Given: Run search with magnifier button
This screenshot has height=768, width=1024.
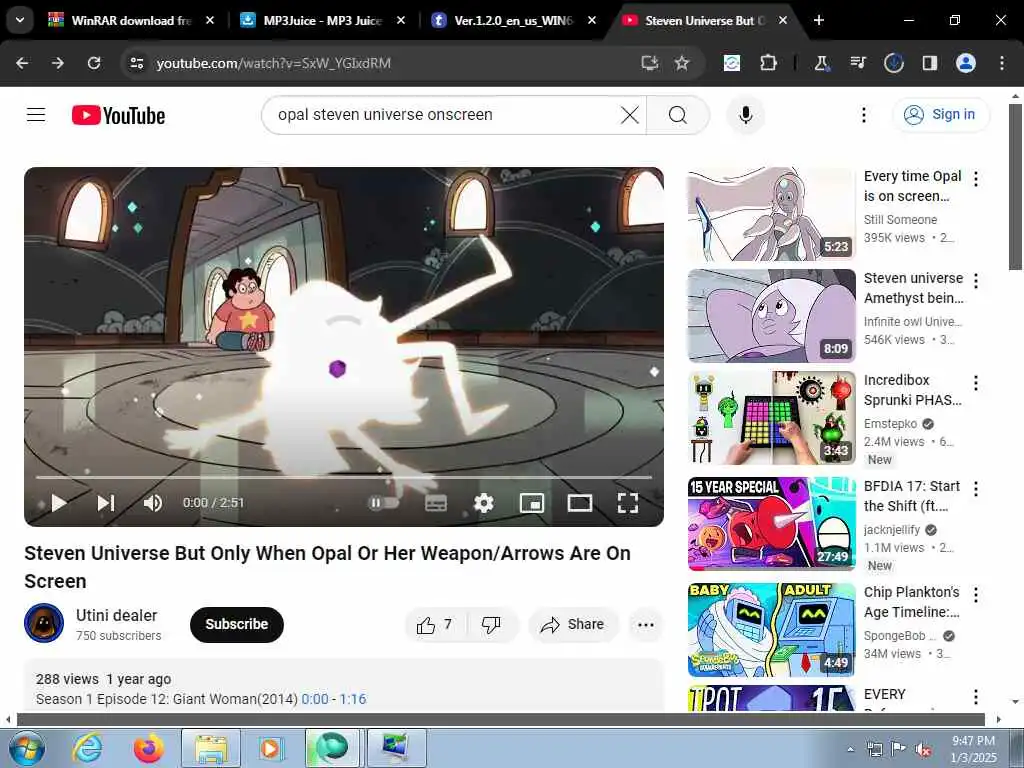Looking at the screenshot, I should tap(678, 115).
